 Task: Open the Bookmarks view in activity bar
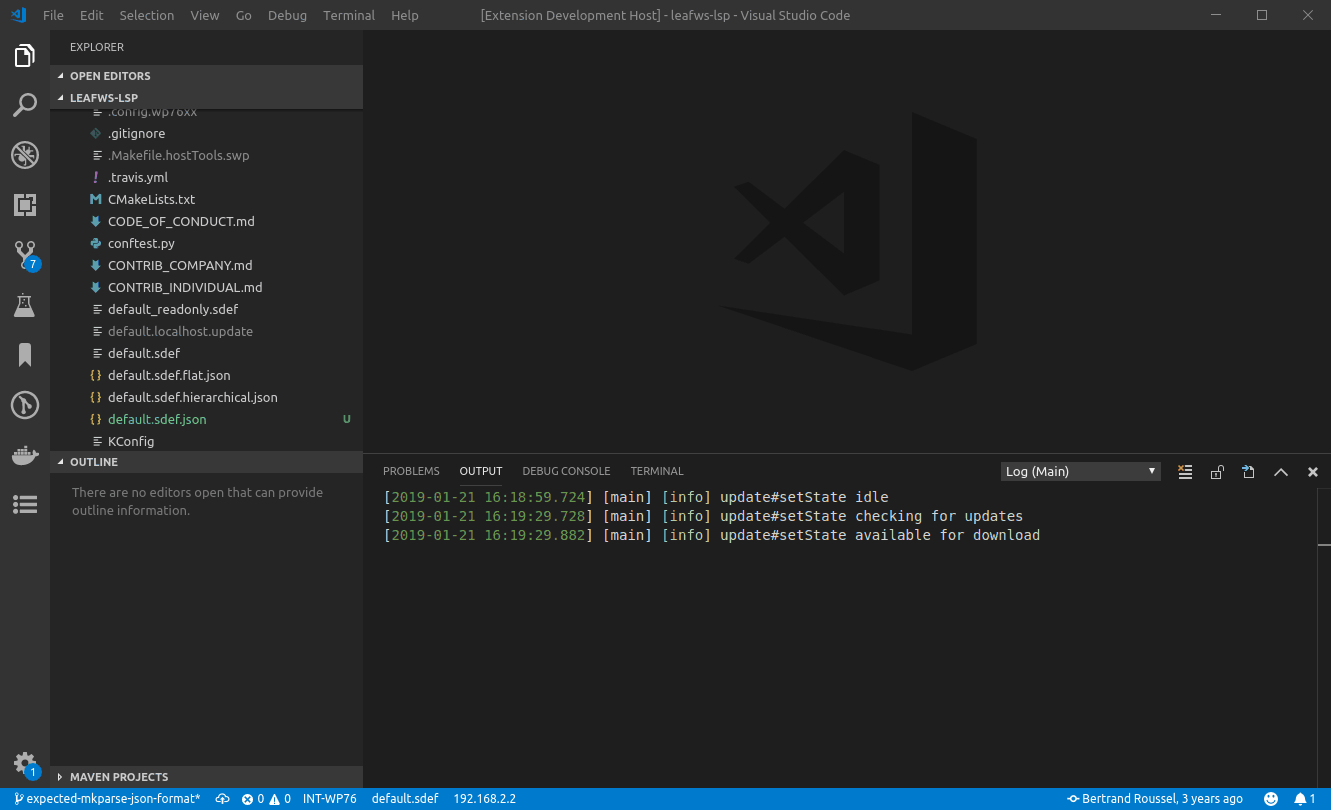(x=25, y=355)
